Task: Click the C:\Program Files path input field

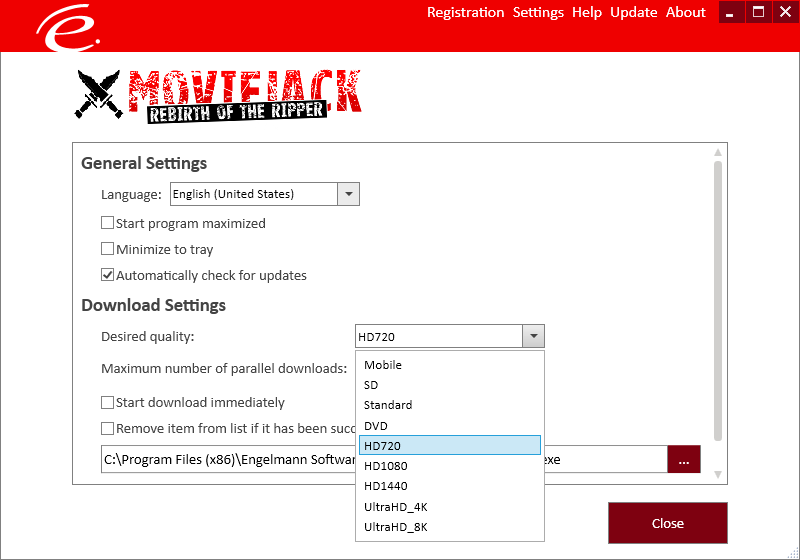Action: pos(384,459)
